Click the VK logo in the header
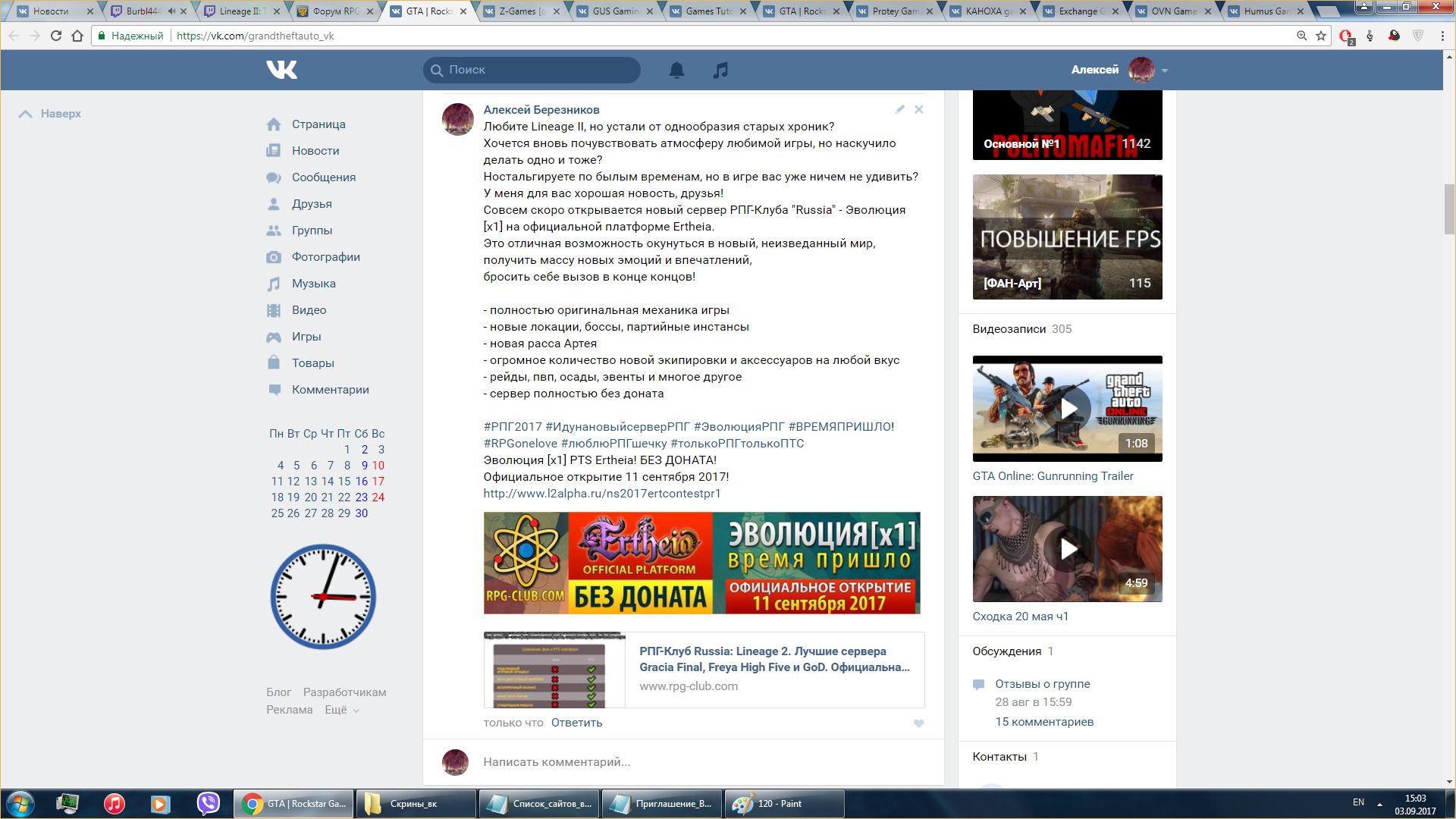The height and width of the screenshot is (819, 1456). click(281, 70)
